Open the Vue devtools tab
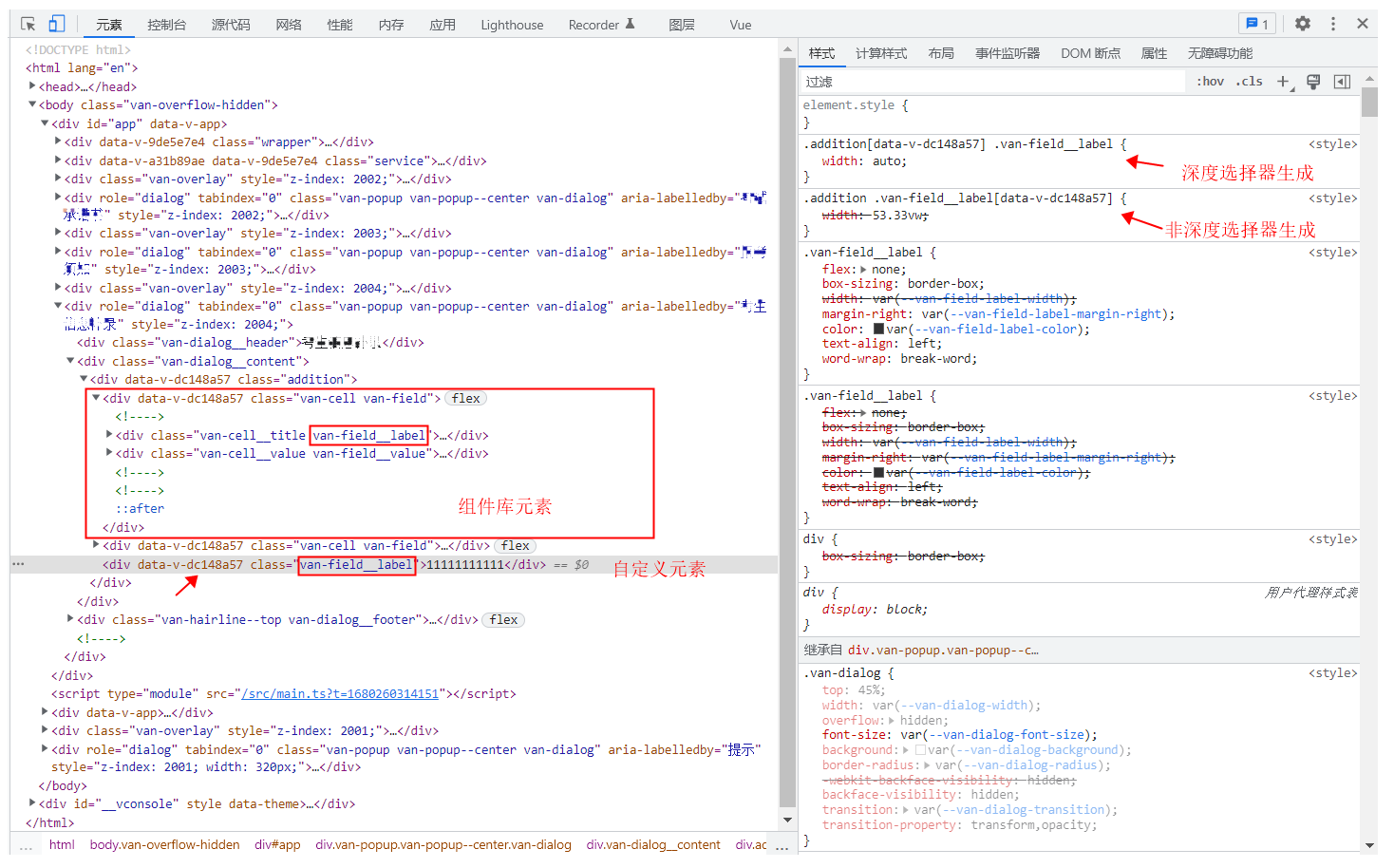This screenshot has height=868, width=1394. pos(741,25)
